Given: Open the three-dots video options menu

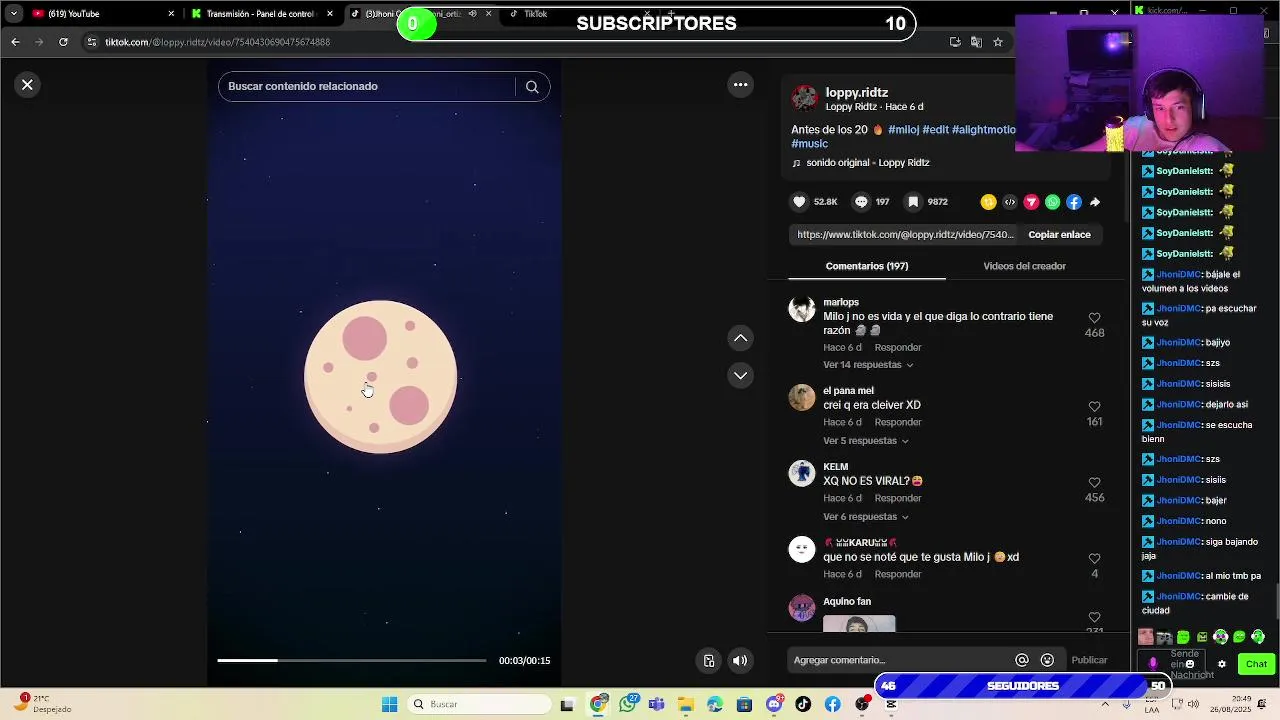Looking at the screenshot, I should pyautogui.click(x=740, y=85).
